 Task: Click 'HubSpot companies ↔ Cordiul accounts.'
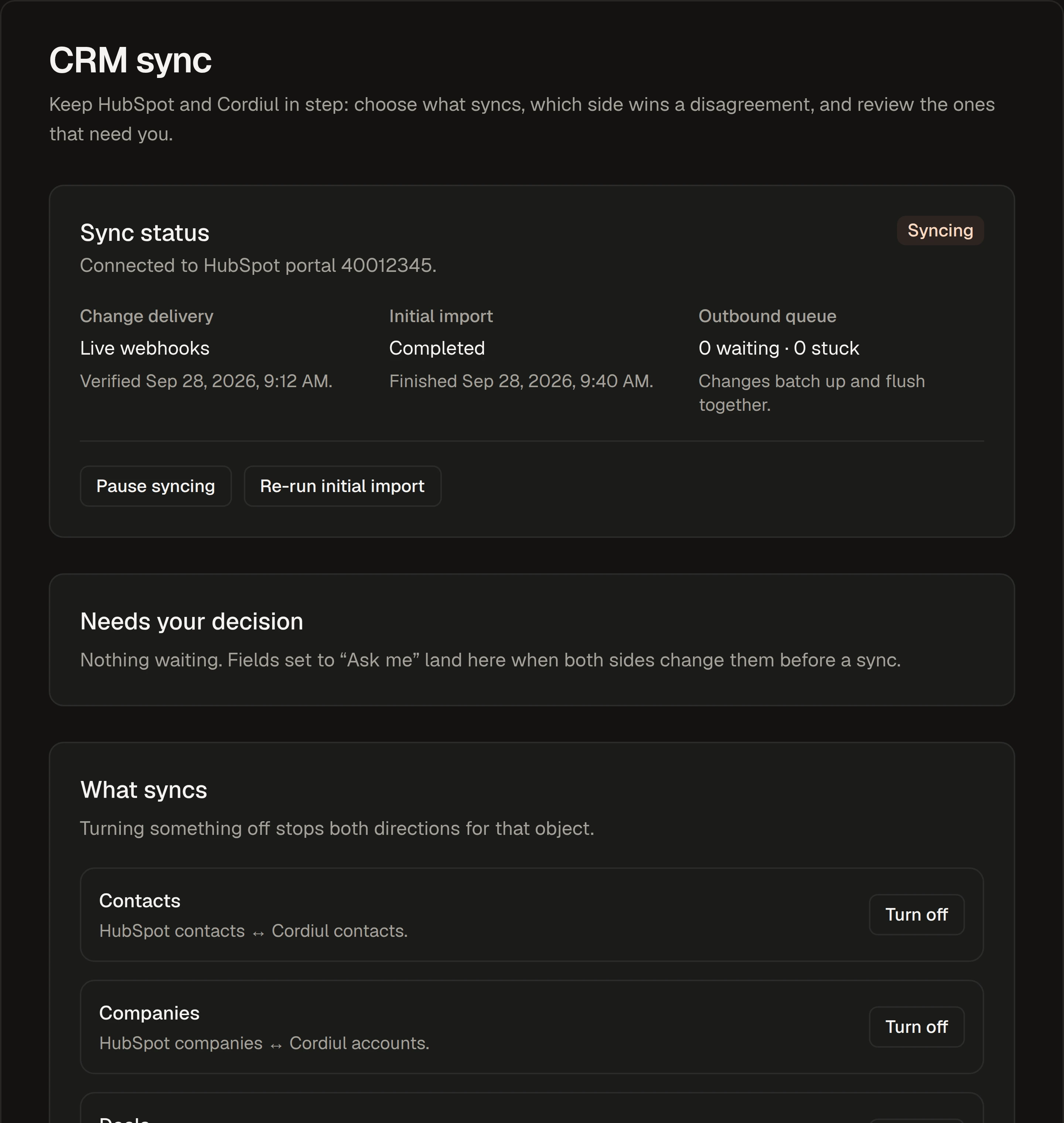pos(264,1044)
